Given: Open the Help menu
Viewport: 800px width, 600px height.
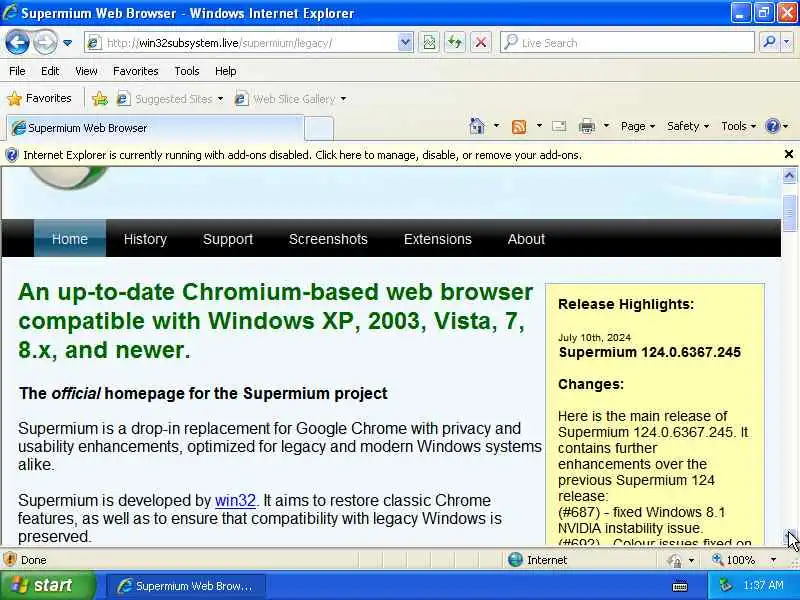Looking at the screenshot, I should pyautogui.click(x=226, y=71).
